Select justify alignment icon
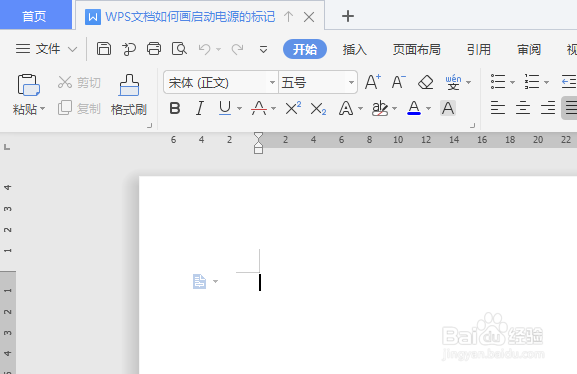 point(570,108)
